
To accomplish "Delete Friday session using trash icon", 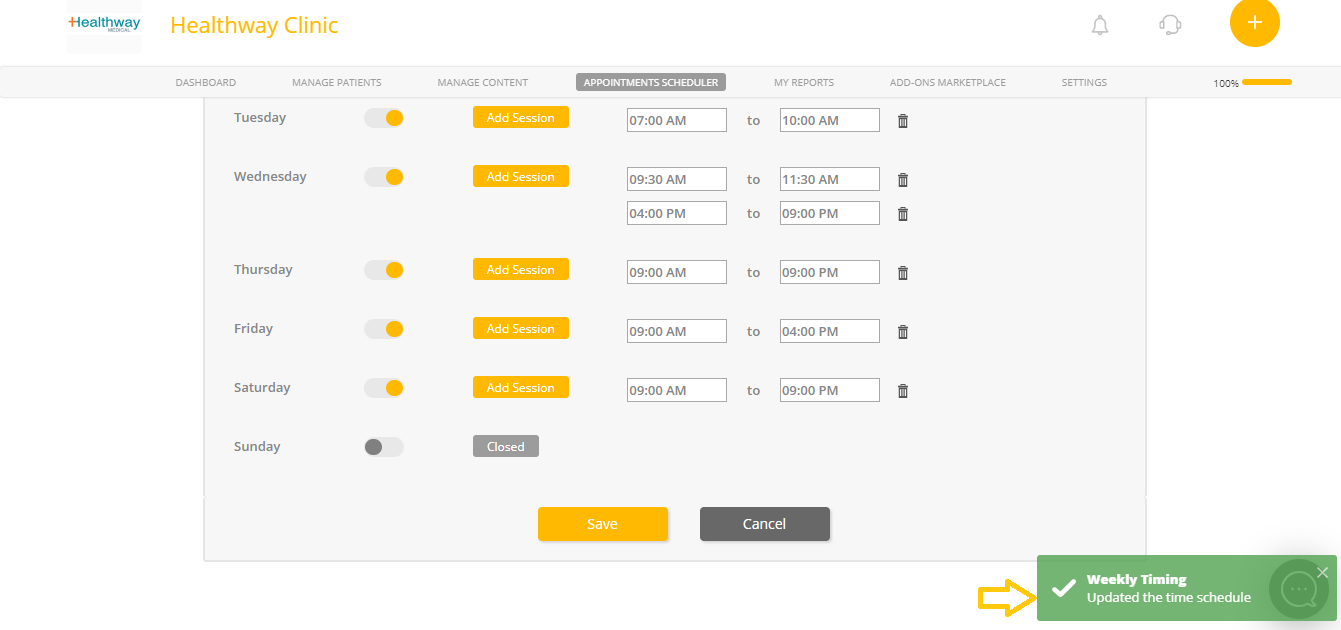I will 903,332.
